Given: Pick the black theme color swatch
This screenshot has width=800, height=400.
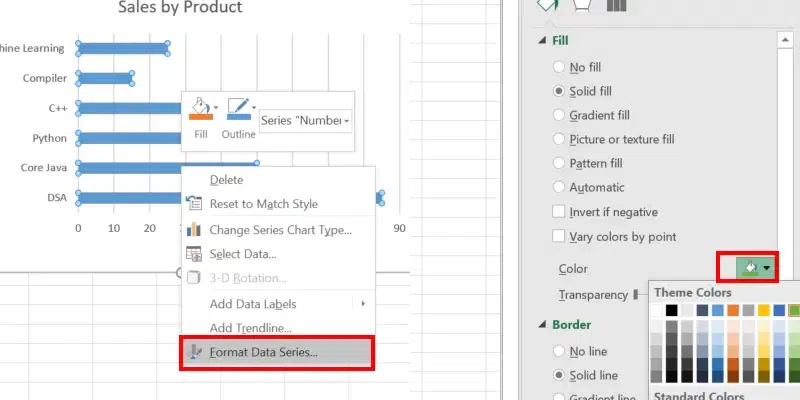Looking at the screenshot, I should click(672, 311).
